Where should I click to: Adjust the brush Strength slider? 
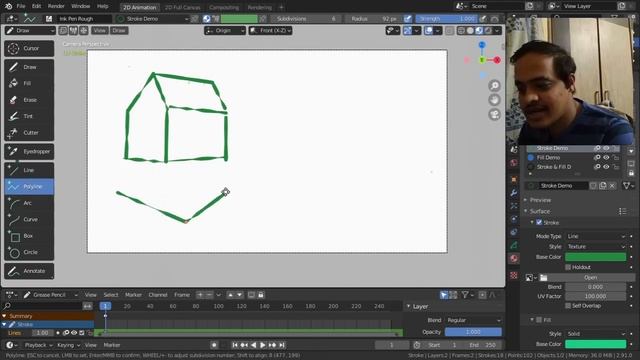(447, 19)
